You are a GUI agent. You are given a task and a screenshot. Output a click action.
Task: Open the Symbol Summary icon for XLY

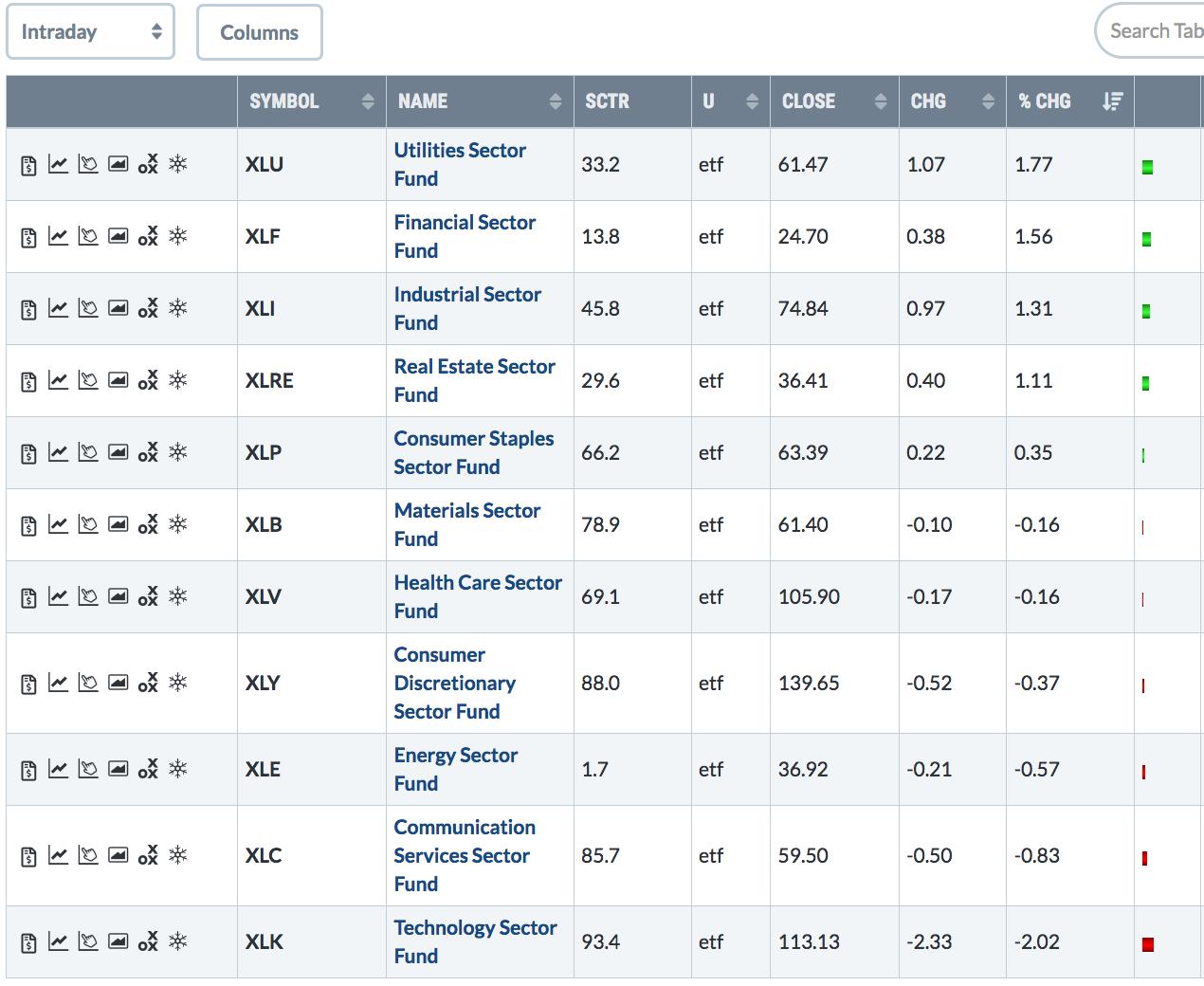tap(28, 683)
